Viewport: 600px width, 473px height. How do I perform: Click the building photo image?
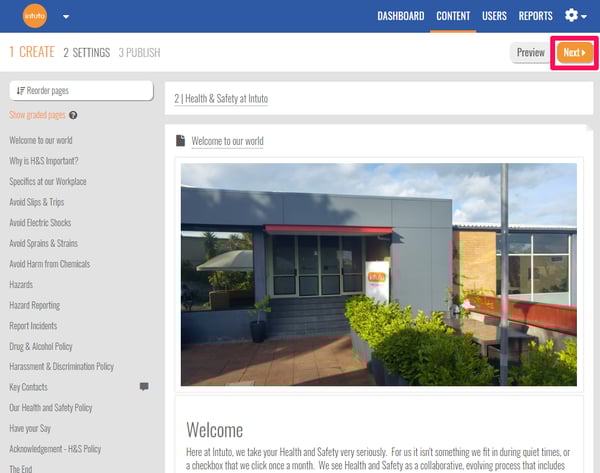379,274
